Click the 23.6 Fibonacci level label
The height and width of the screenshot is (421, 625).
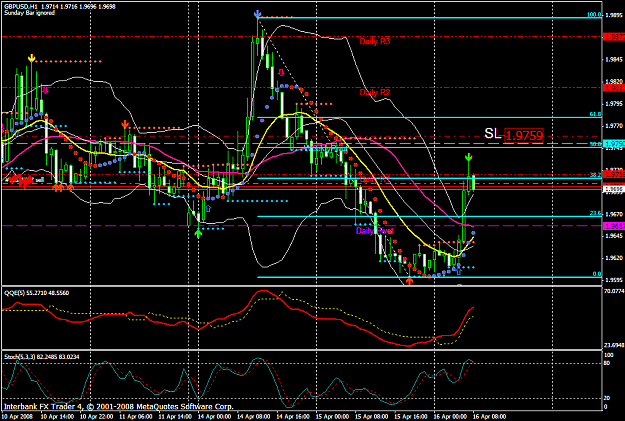(596, 213)
